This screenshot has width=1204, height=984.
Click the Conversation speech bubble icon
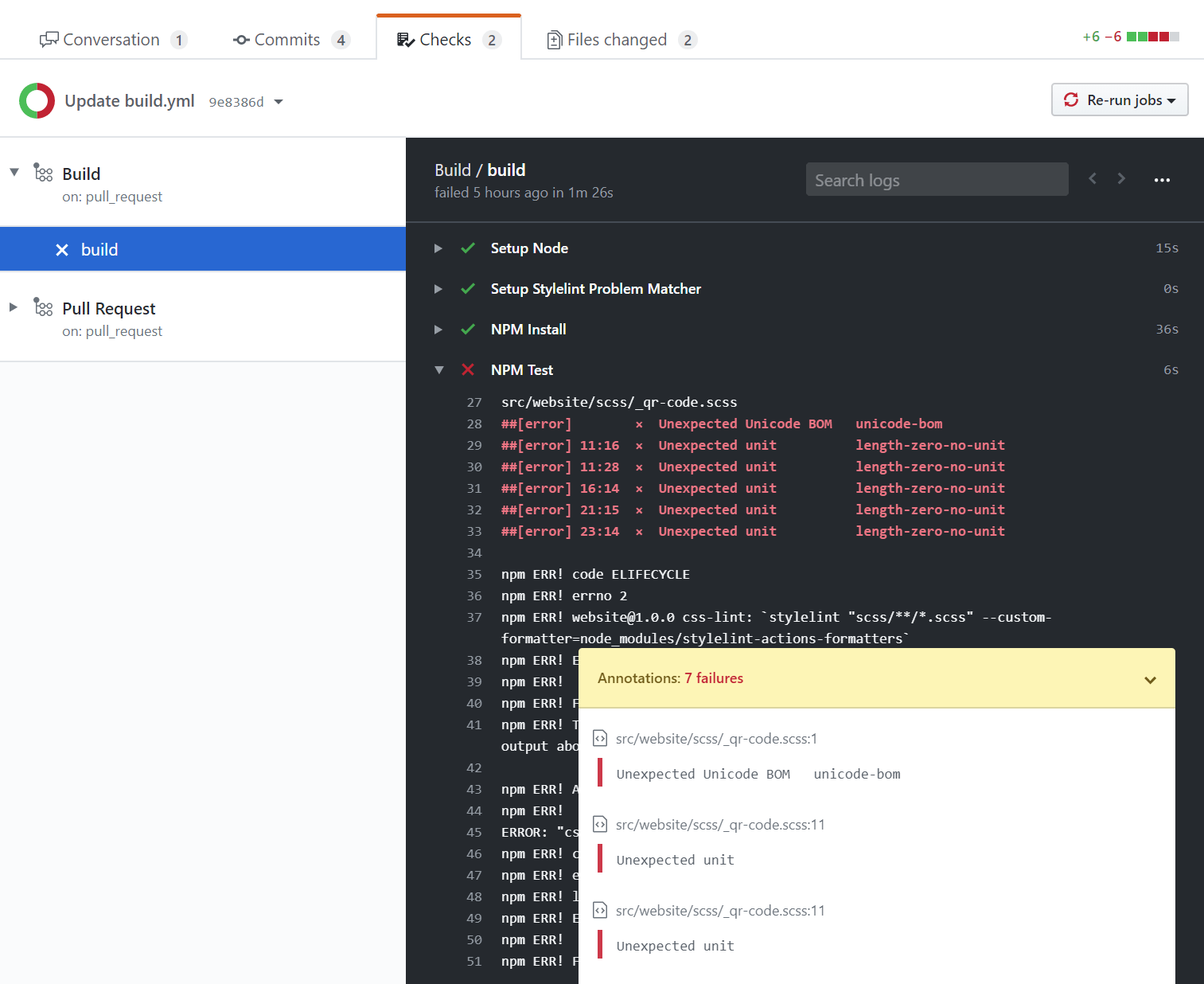pyautogui.click(x=49, y=39)
